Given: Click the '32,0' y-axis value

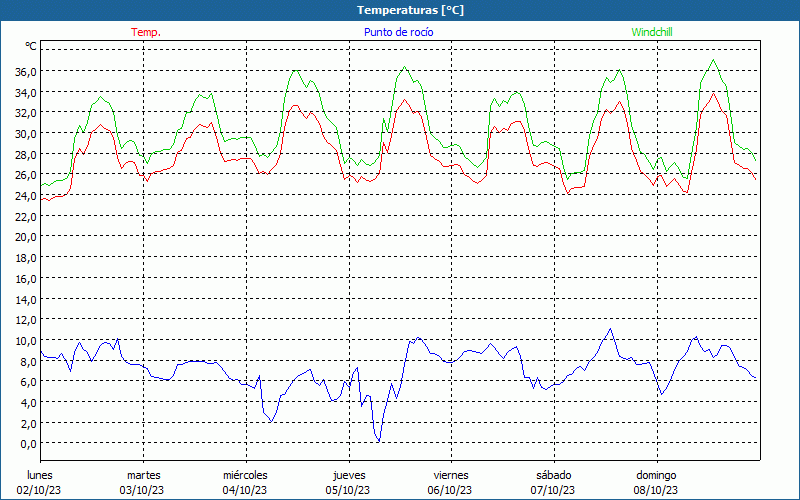Looking at the screenshot, I should click(26, 113).
